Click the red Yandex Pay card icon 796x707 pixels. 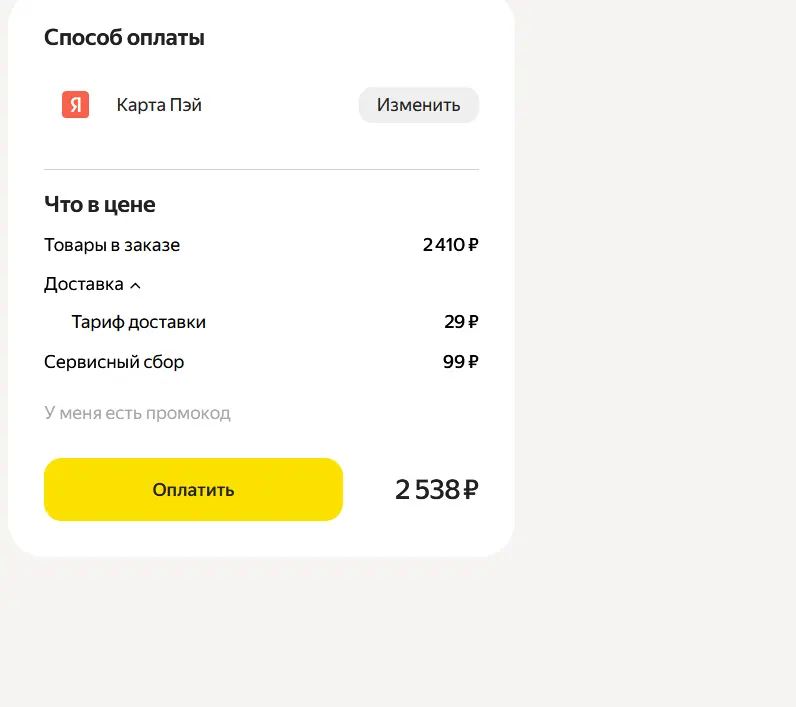pos(75,105)
